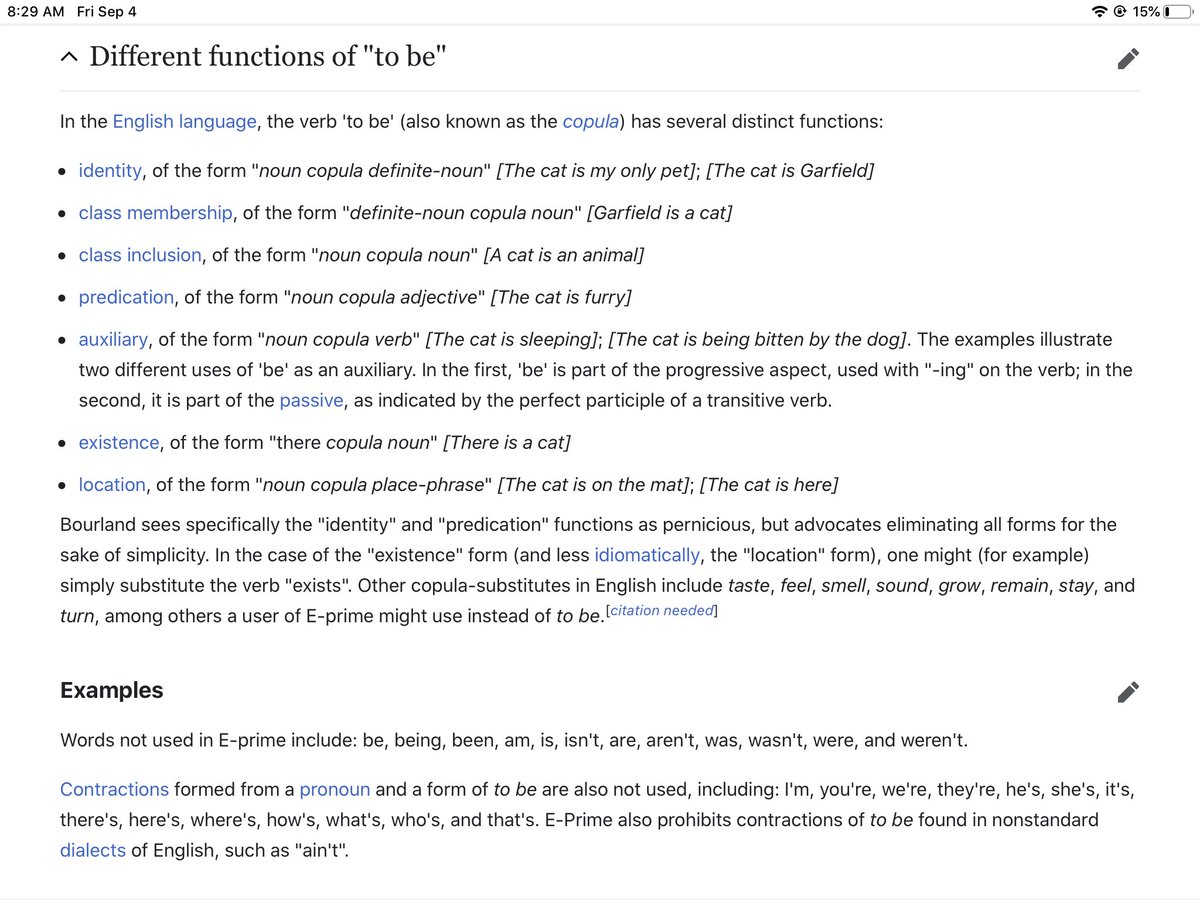The height and width of the screenshot is (900, 1200).
Task: Open the "dialects" link
Action: (x=93, y=850)
